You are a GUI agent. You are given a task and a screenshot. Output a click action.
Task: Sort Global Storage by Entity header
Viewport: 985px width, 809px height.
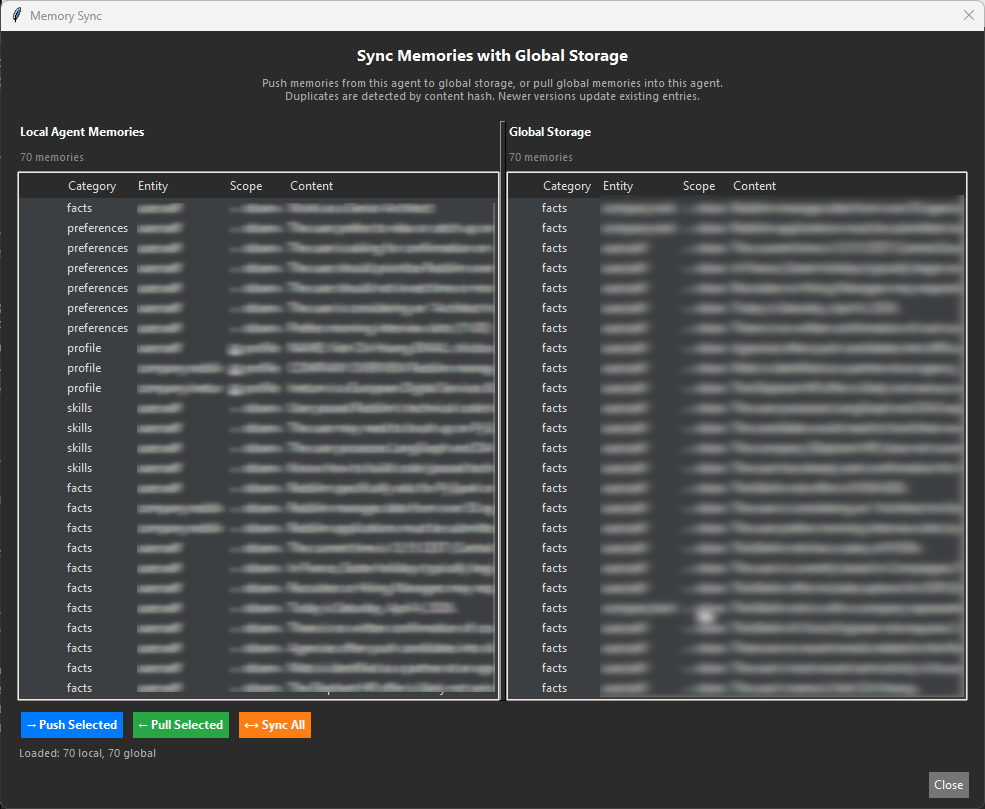coord(617,185)
